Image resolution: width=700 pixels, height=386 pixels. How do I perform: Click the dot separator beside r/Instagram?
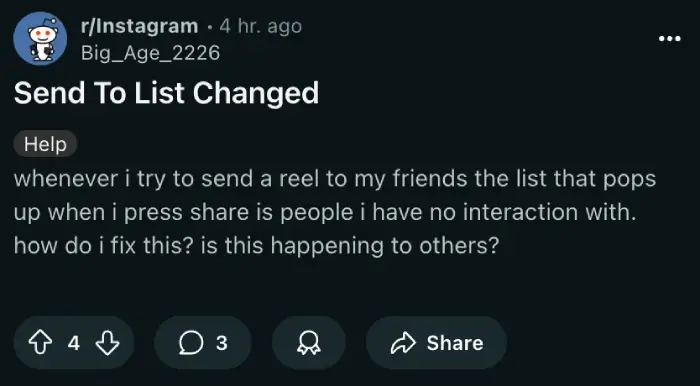click(209, 27)
